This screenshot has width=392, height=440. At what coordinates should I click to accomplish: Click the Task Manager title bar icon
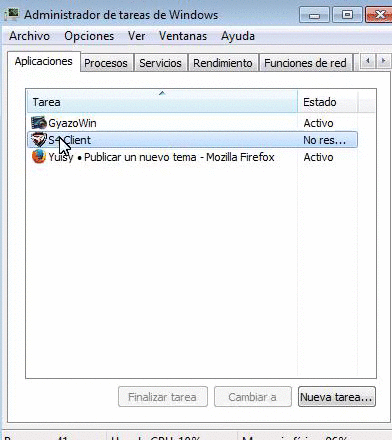11,15
